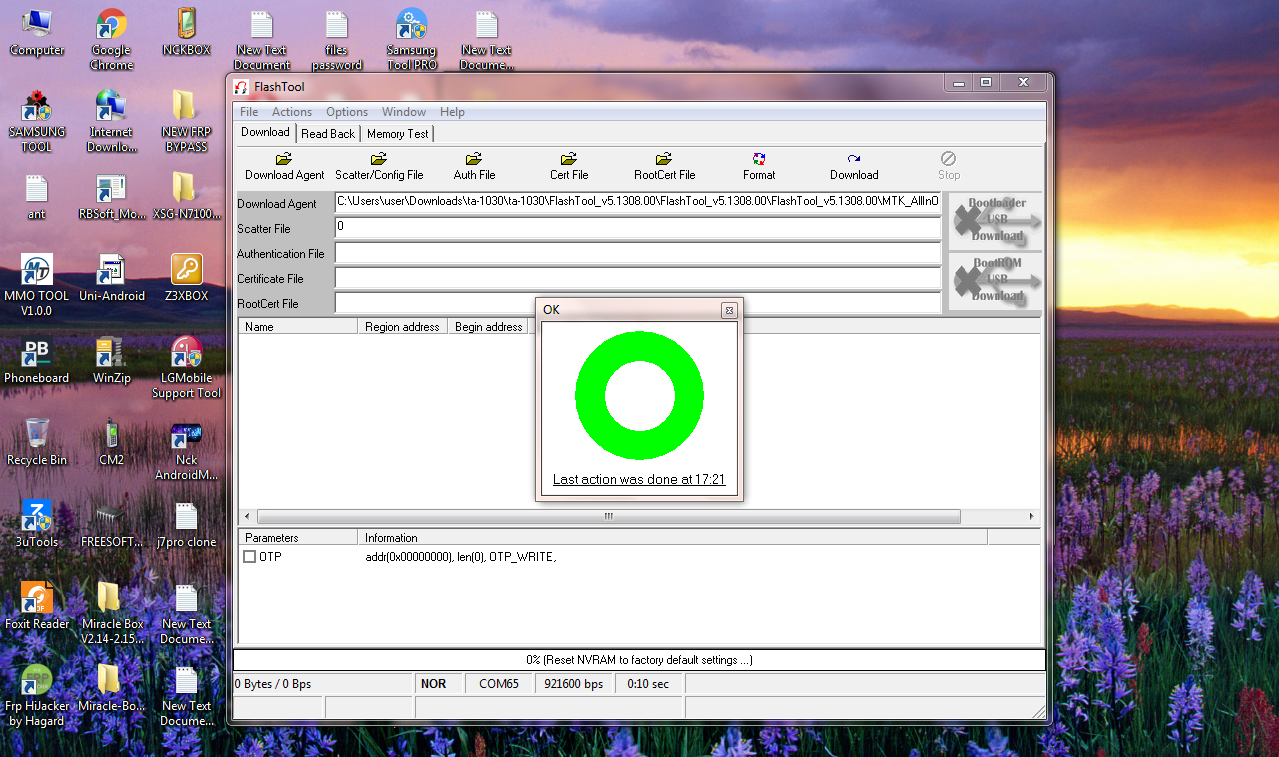Open j7pro clone text file

186,524
